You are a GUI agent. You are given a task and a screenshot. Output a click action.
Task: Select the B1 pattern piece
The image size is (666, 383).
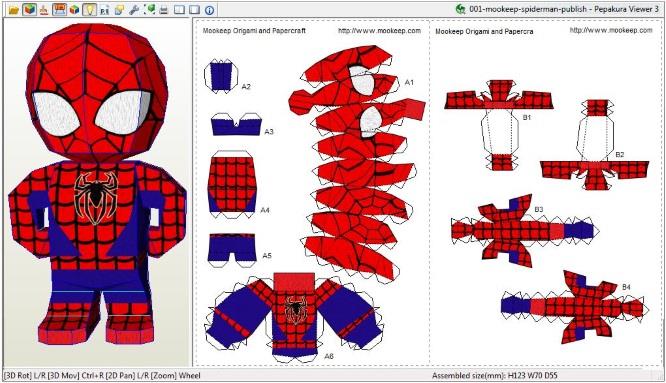tap(500, 125)
